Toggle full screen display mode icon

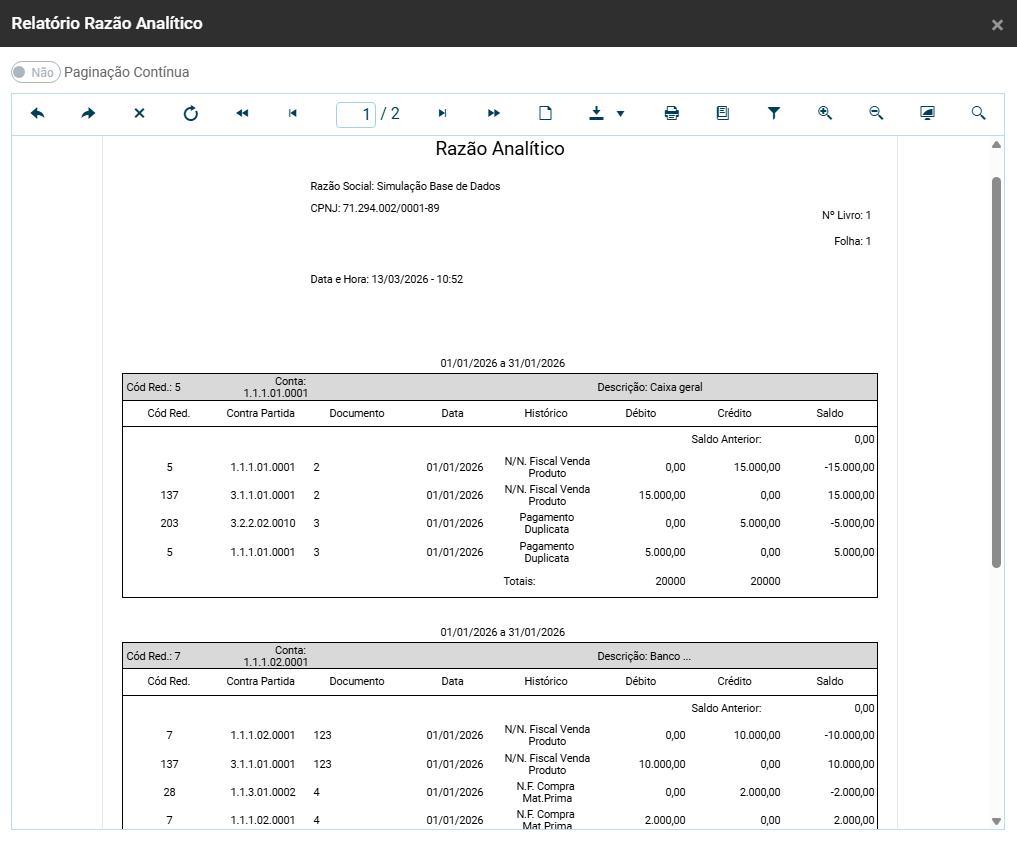[927, 114]
